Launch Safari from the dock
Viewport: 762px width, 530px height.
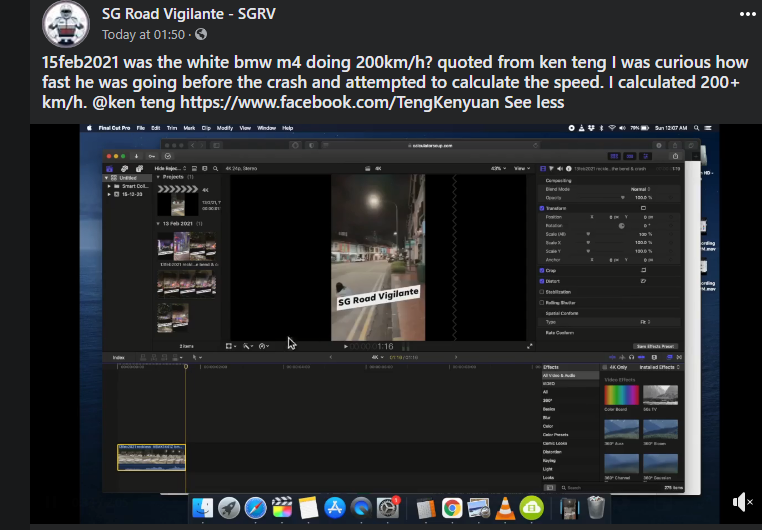click(255, 507)
